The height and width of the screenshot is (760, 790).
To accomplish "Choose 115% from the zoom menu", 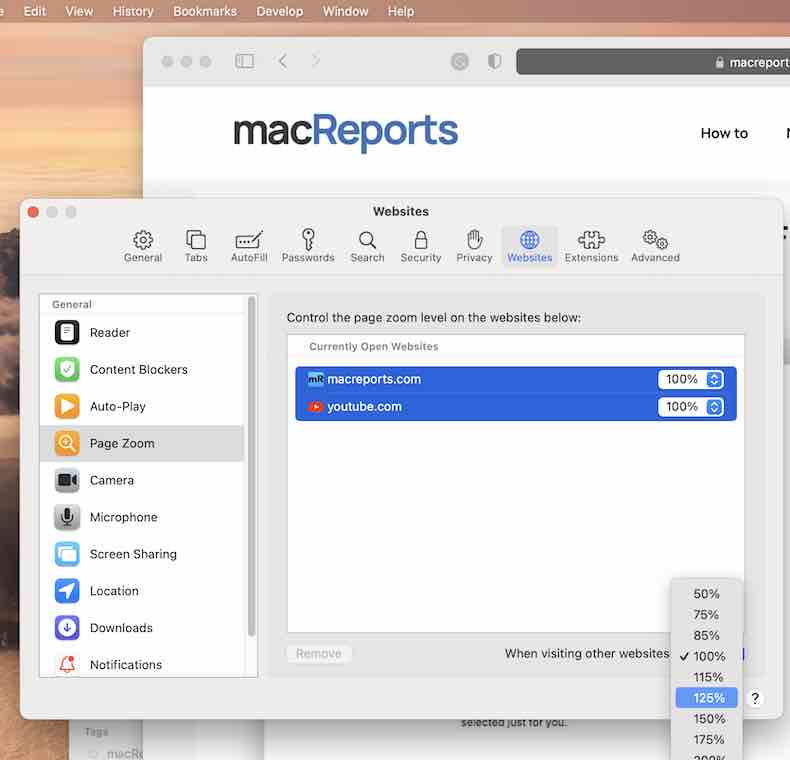I will point(706,677).
